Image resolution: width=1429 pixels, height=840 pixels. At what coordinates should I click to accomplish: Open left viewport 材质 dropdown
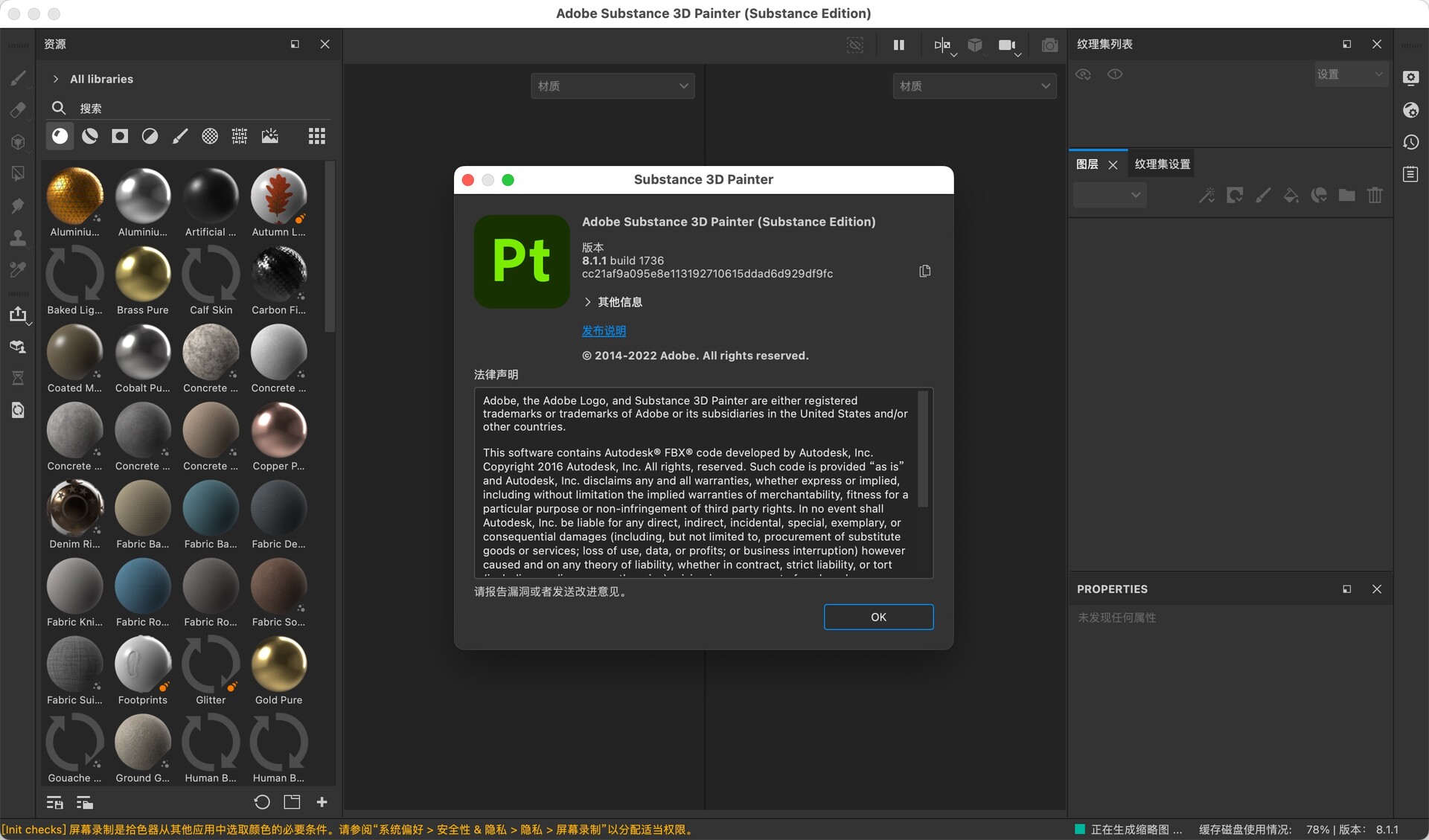tap(613, 86)
